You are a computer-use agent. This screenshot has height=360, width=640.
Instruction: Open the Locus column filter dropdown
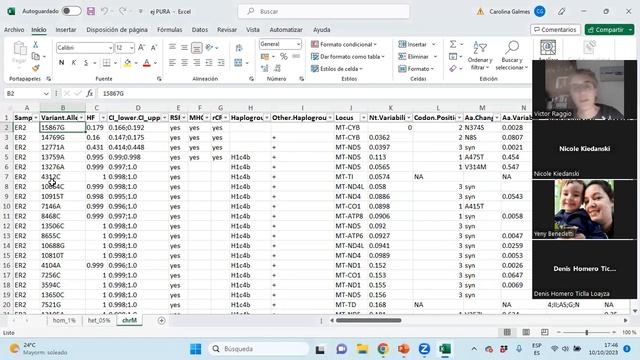[x=363, y=118]
